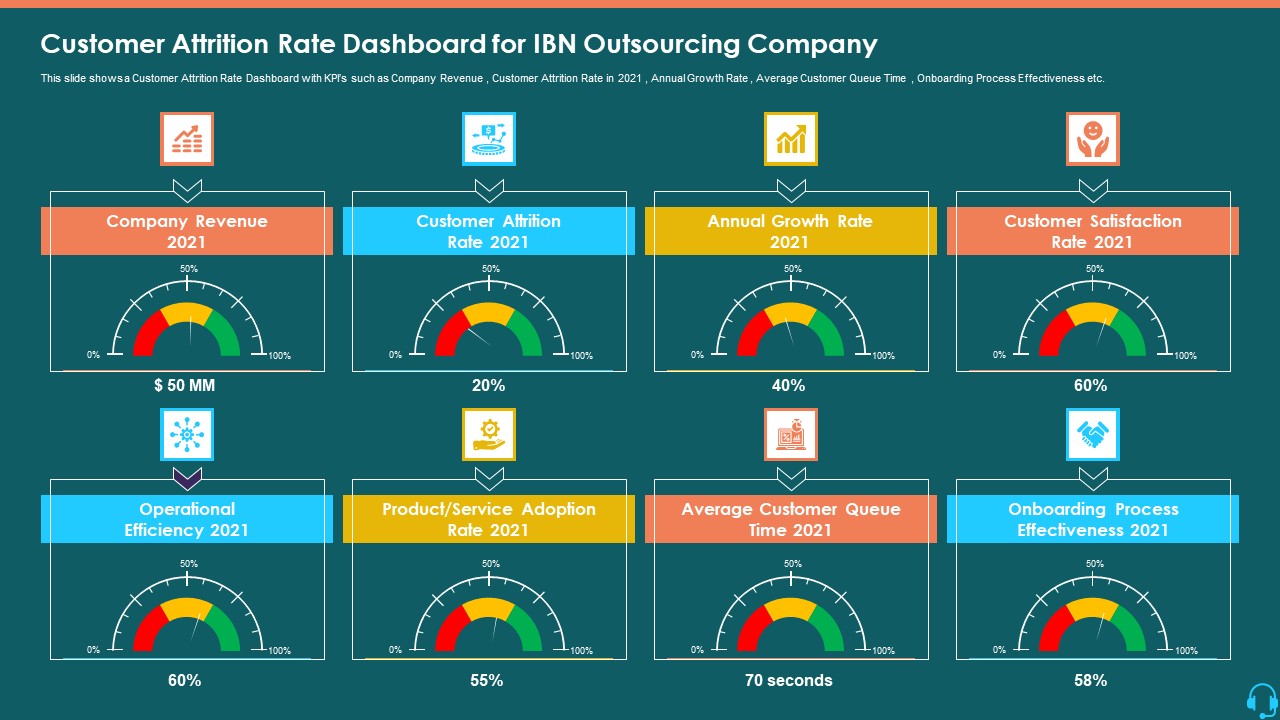Click the chevron arrow above Company Revenue

(x=187, y=189)
